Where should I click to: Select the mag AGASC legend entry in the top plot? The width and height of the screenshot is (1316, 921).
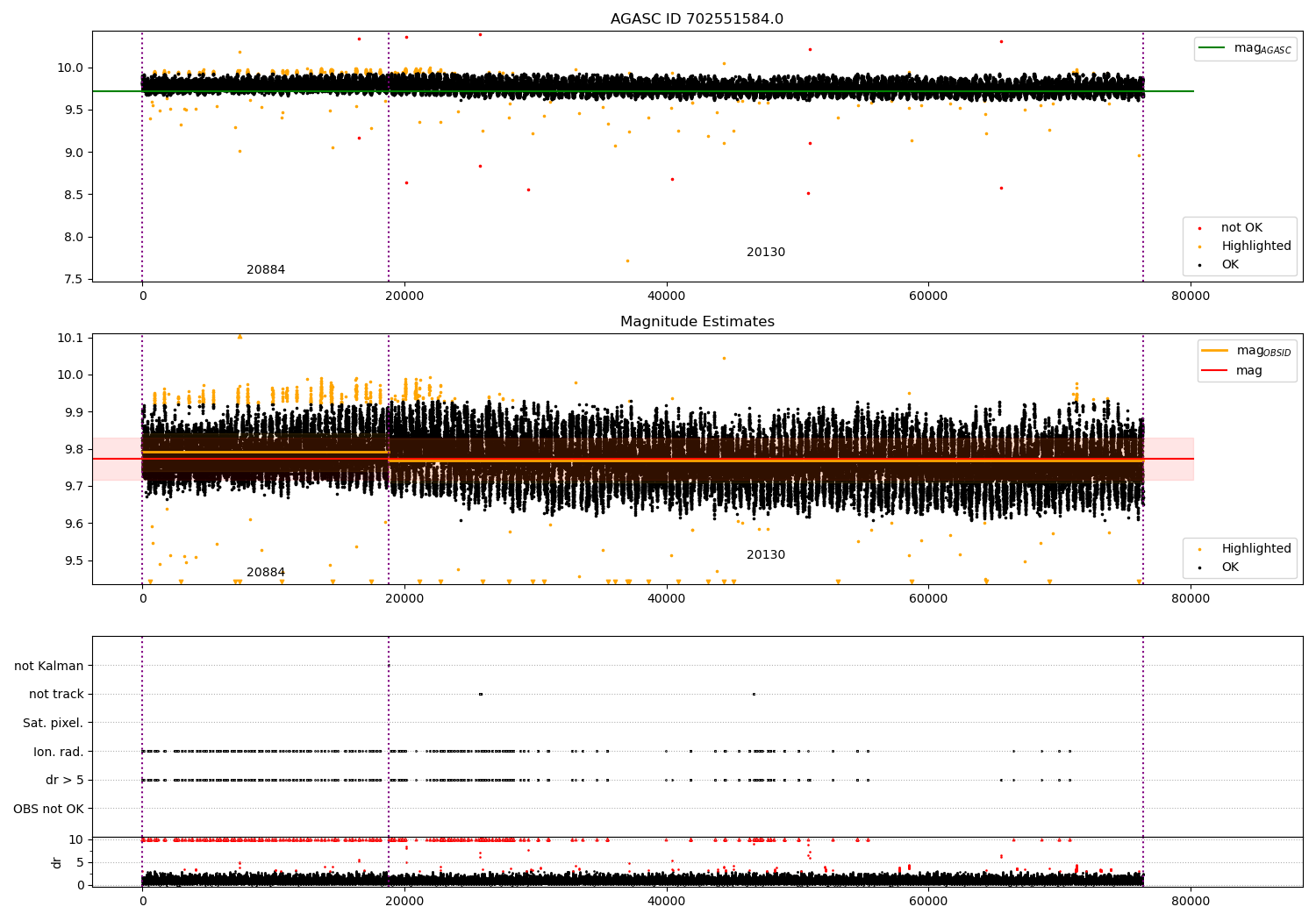coord(1245,49)
